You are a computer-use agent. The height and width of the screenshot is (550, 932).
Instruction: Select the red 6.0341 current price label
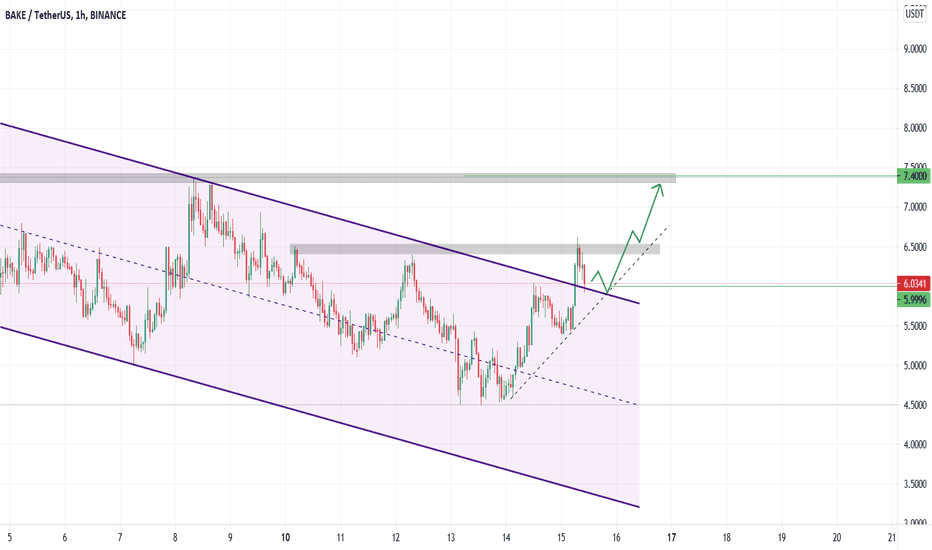[914, 284]
